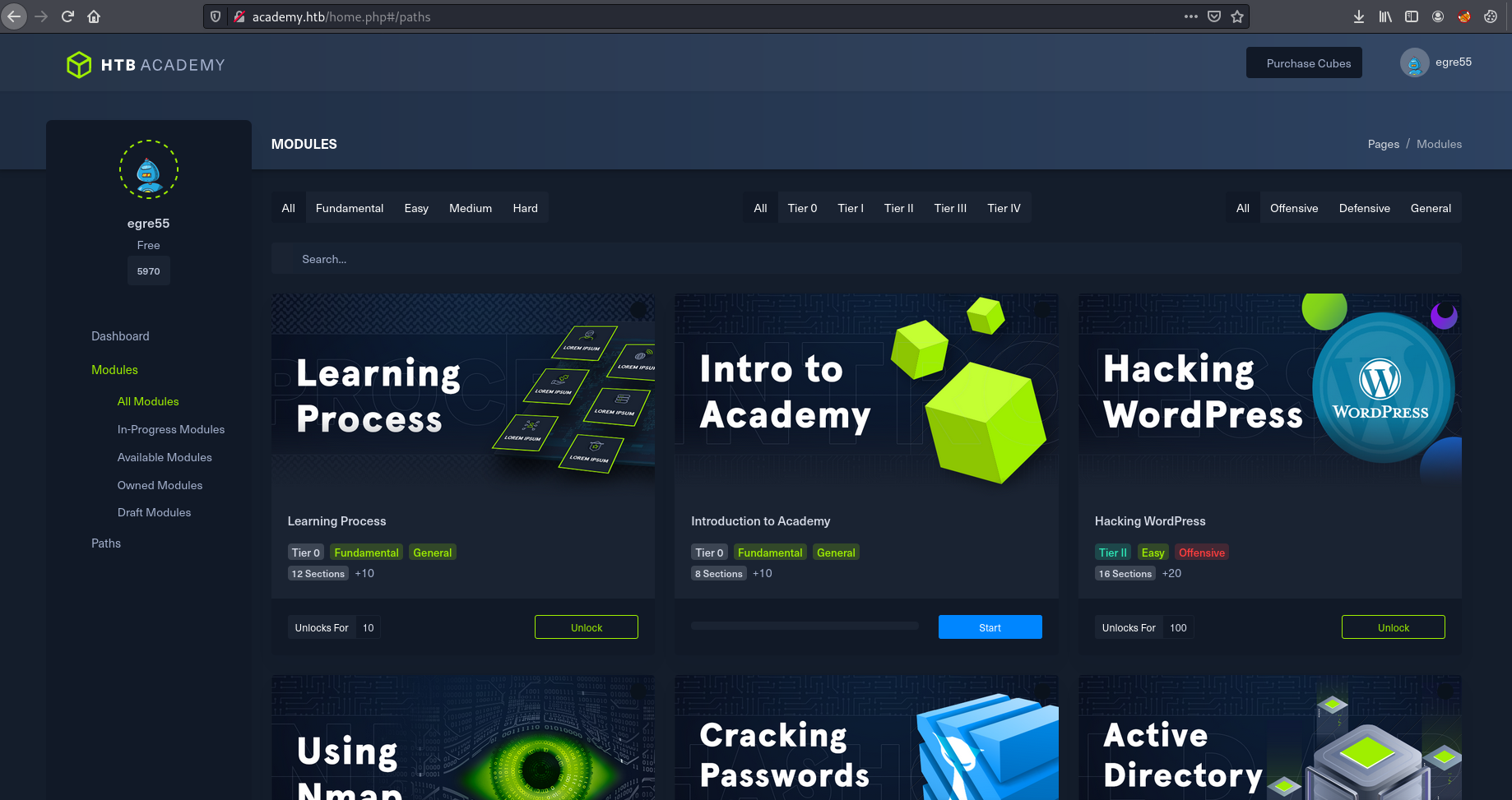
Task: Open the Firefox downloads panel
Action: [x=1359, y=16]
